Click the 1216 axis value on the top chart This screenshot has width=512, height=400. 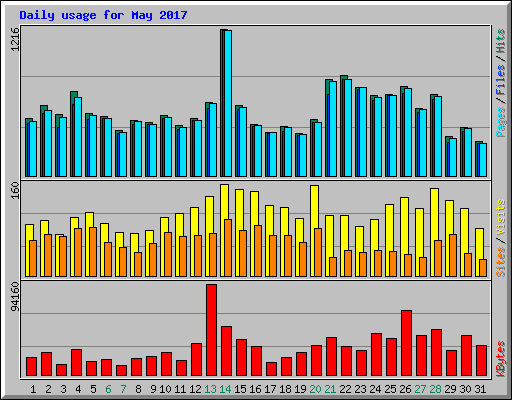tap(15, 39)
